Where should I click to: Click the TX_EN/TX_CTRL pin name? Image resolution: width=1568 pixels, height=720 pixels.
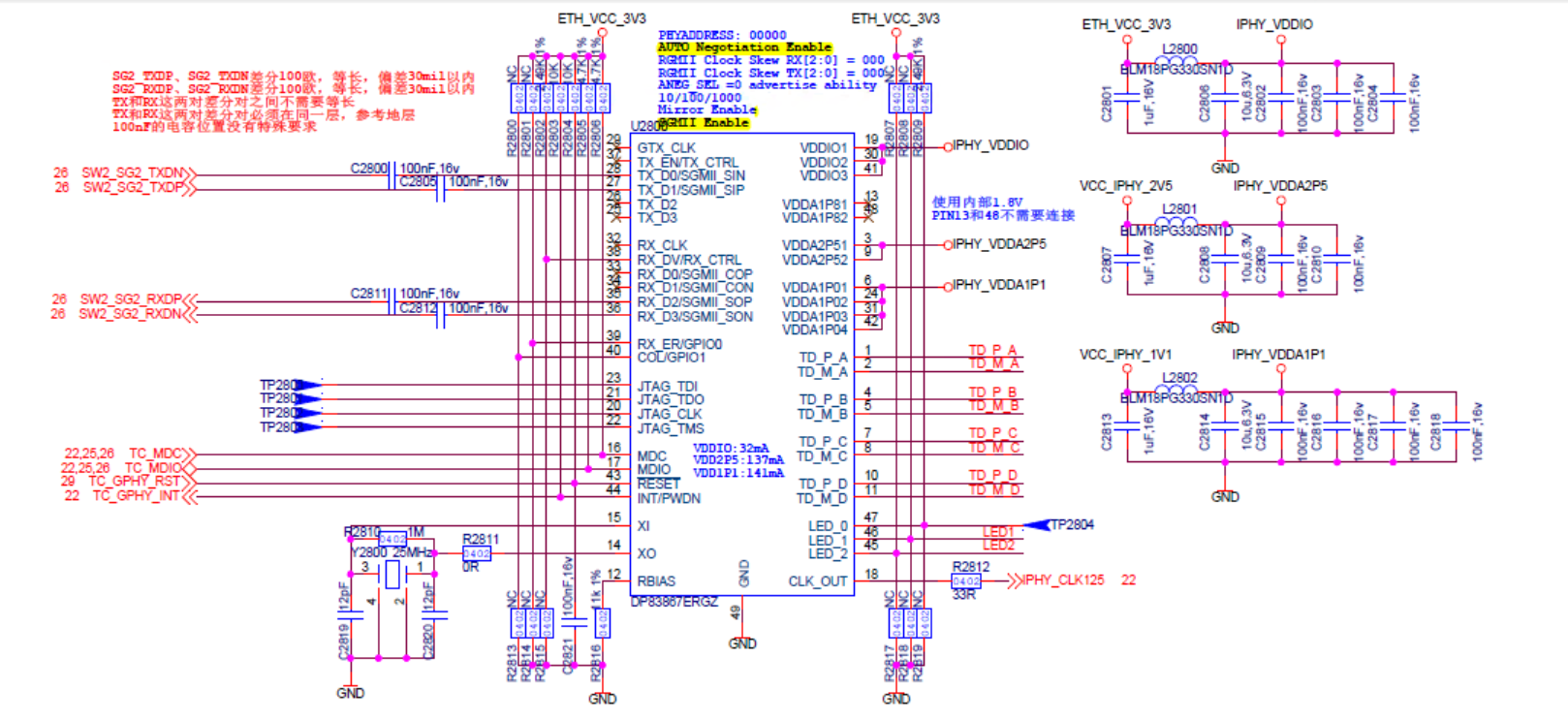[x=688, y=163]
